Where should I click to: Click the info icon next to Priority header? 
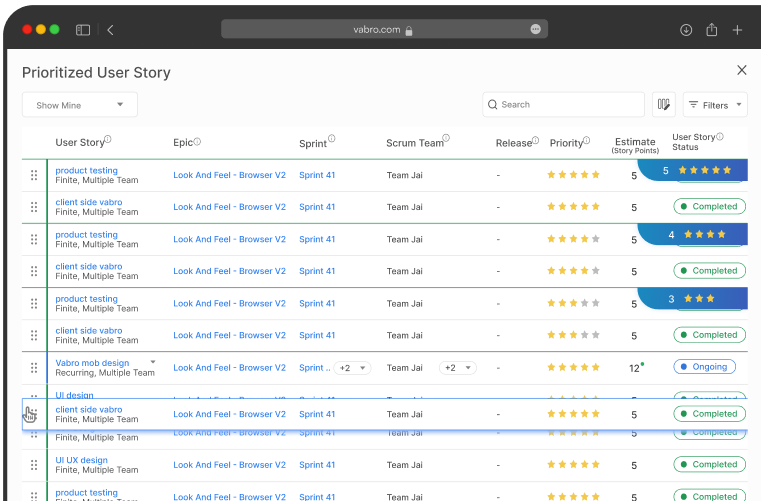[x=587, y=142]
